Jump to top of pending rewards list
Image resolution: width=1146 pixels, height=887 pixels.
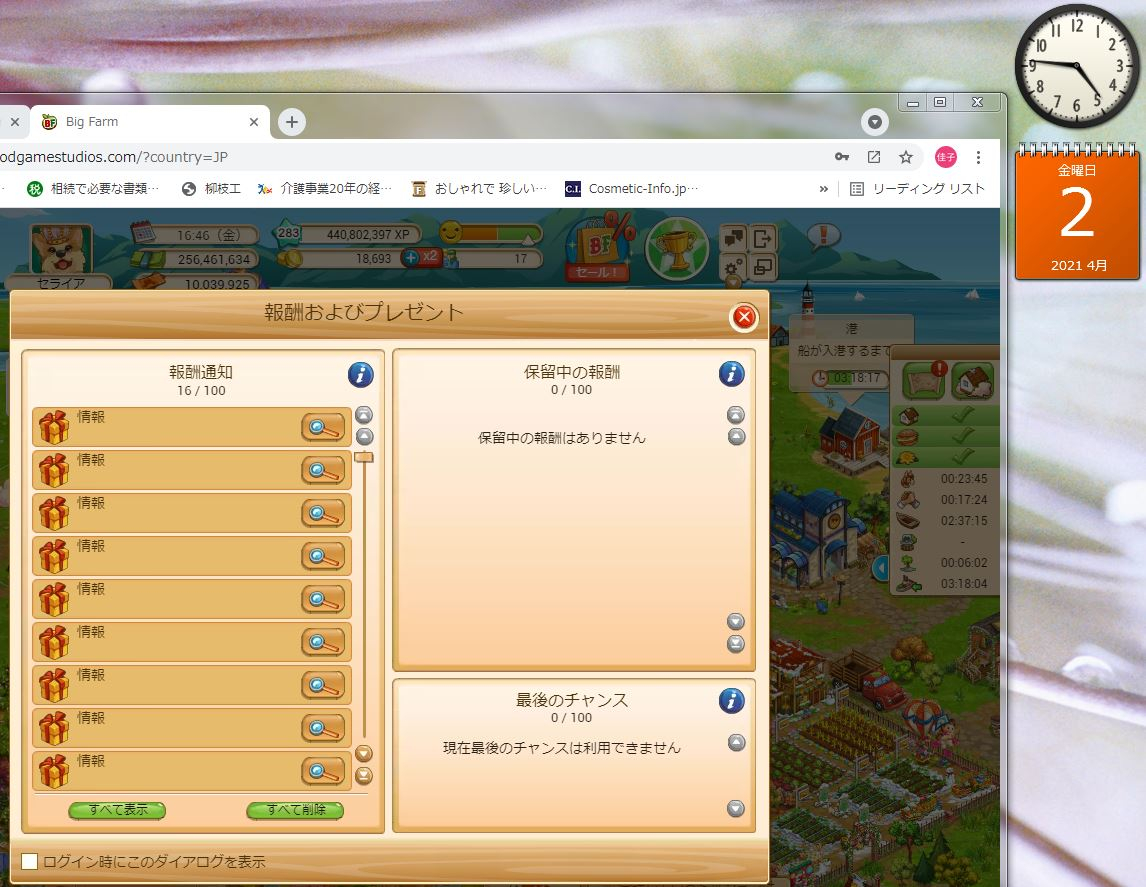736,415
